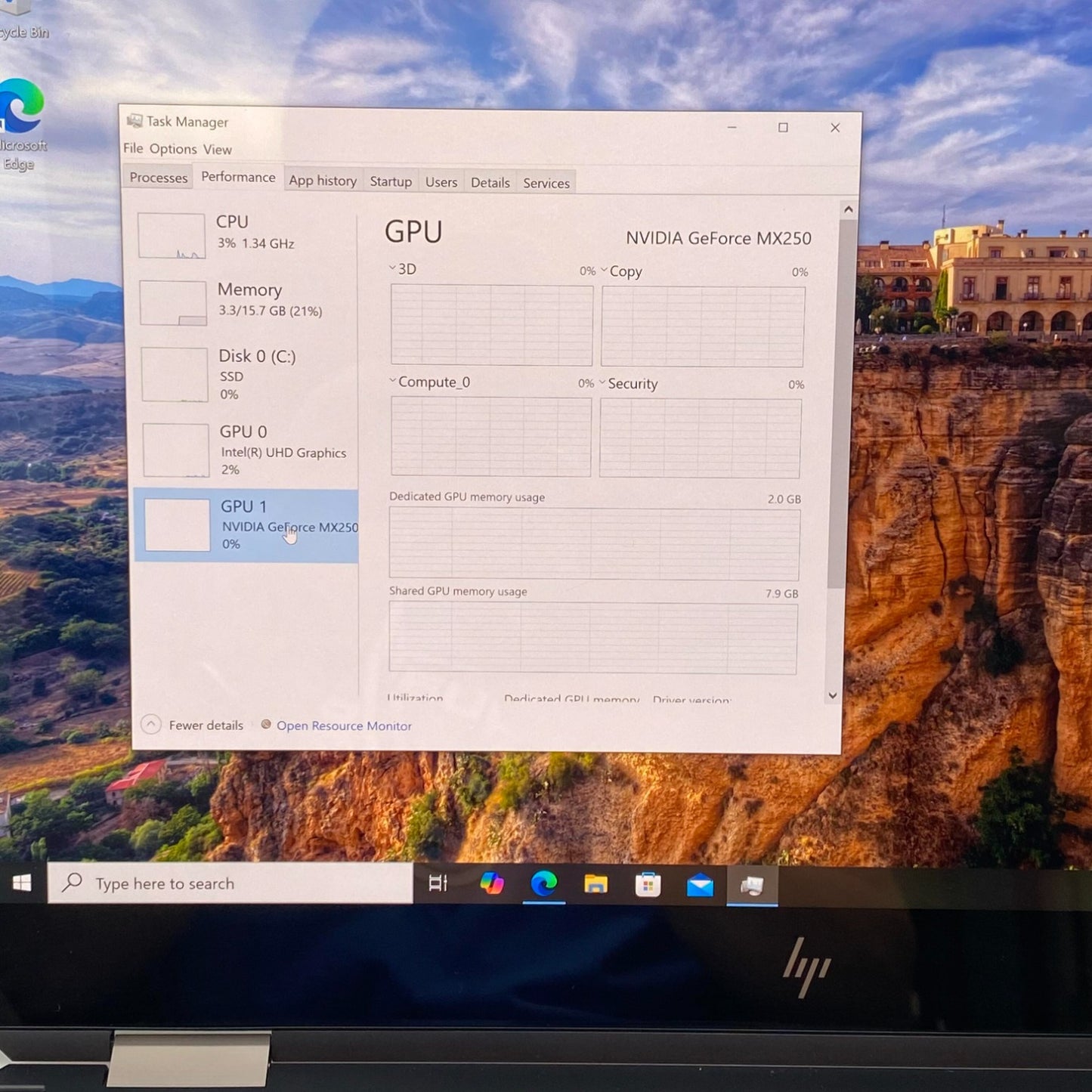
Task: Open the Details tab
Action: 490,183
